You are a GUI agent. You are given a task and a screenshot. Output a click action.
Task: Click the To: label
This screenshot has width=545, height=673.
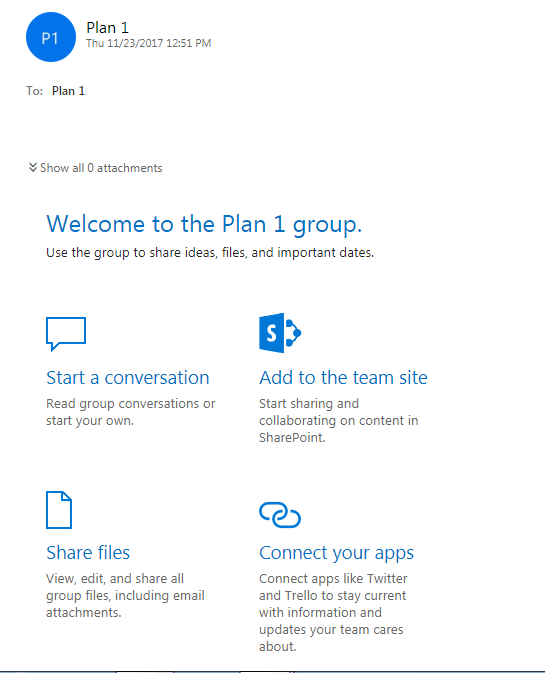34,91
